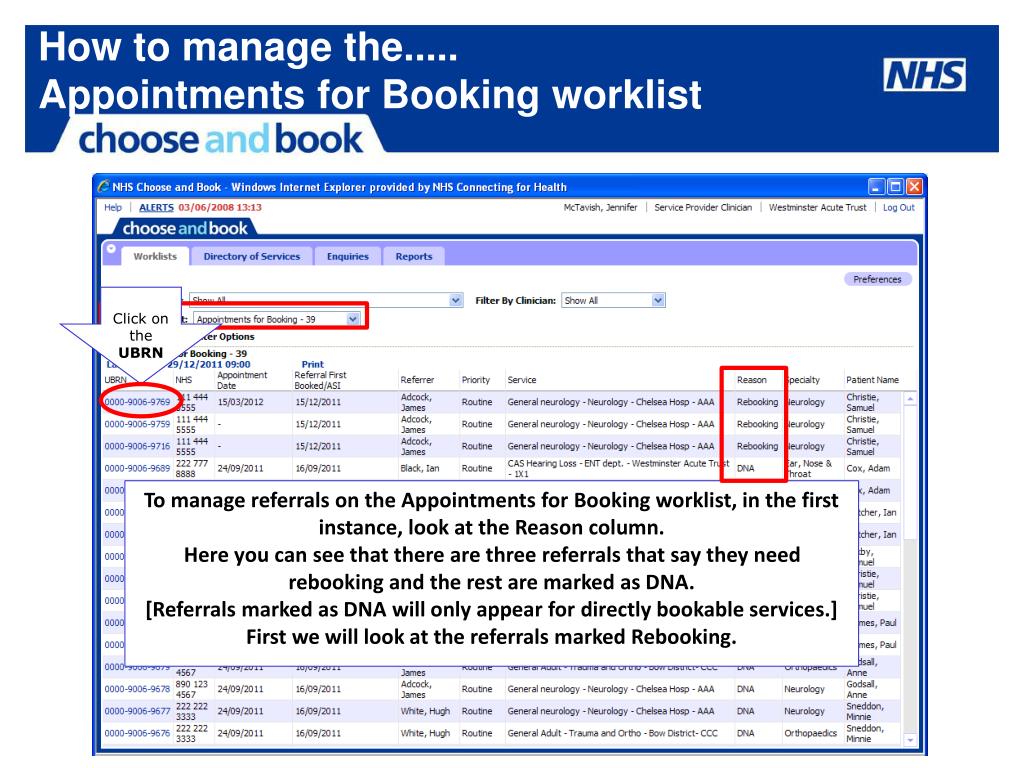Click the "Service Provider Clinician" role text
This screenshot has height=768, width=1024.
703,207
